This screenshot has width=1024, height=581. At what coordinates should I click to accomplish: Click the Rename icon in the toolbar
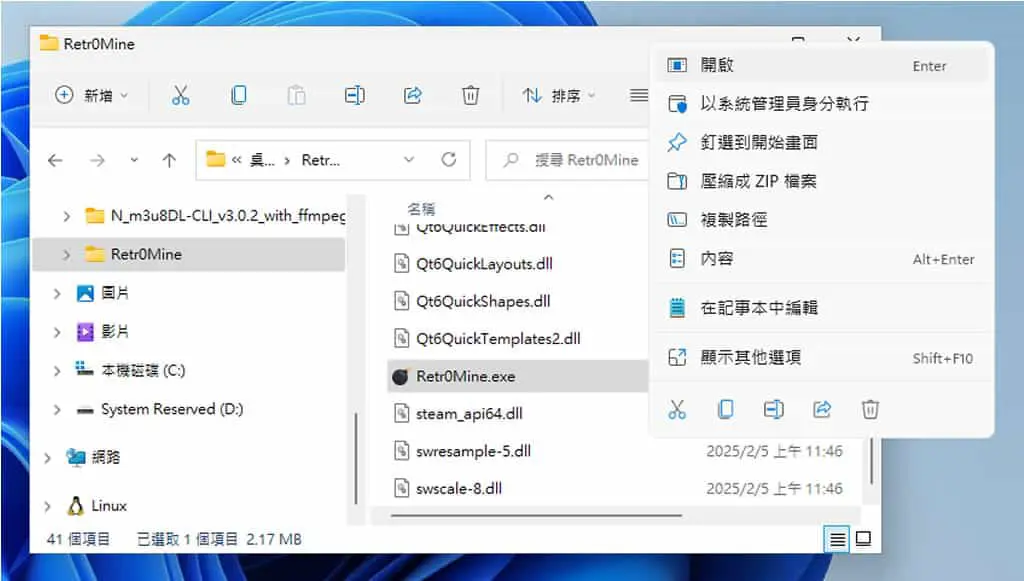[x=354, y=95]
